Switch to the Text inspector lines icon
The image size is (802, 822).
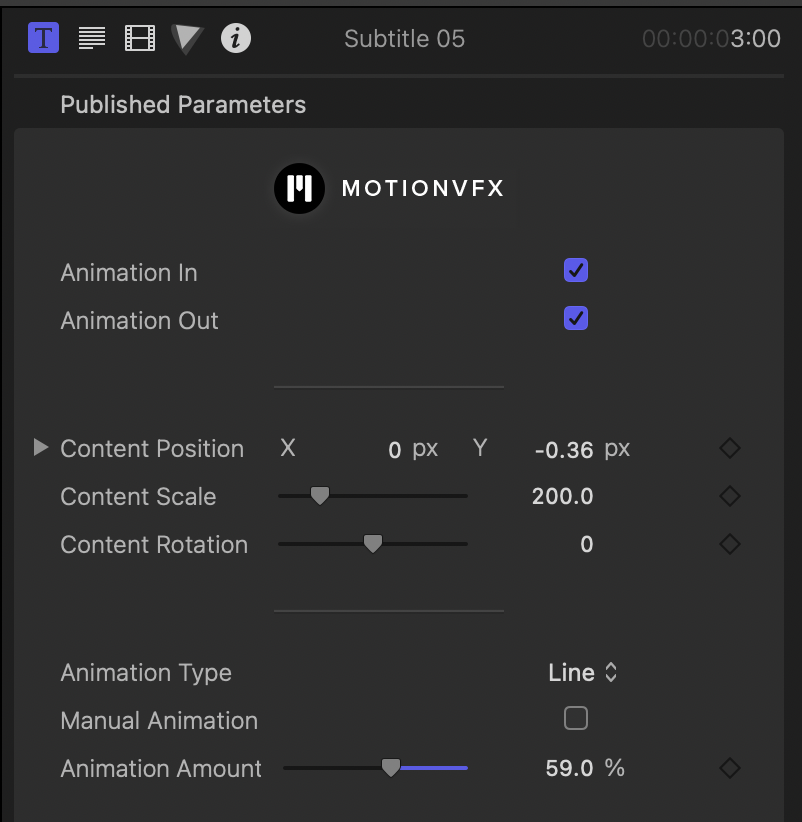[x=92, y=38]
